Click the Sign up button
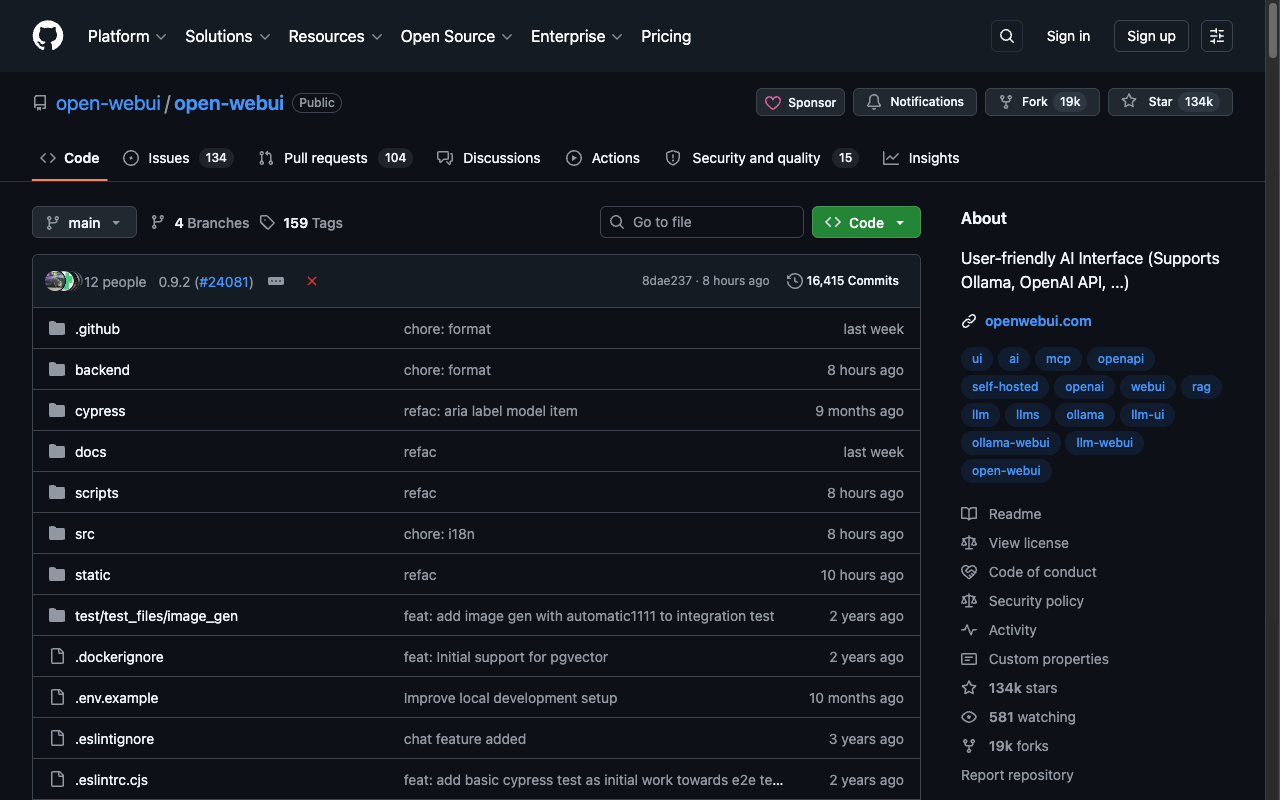Viewport: 1280px width, 800px height. [x=1150, y=36]
